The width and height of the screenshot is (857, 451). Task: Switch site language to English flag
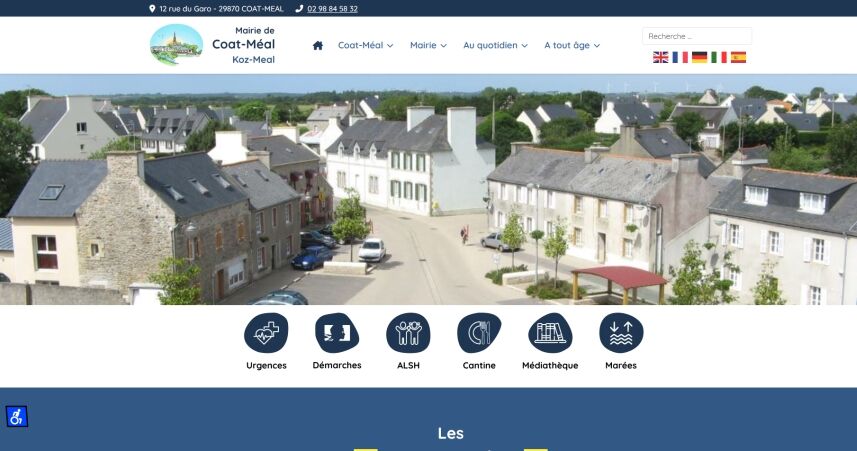click(x=660, y=57)
